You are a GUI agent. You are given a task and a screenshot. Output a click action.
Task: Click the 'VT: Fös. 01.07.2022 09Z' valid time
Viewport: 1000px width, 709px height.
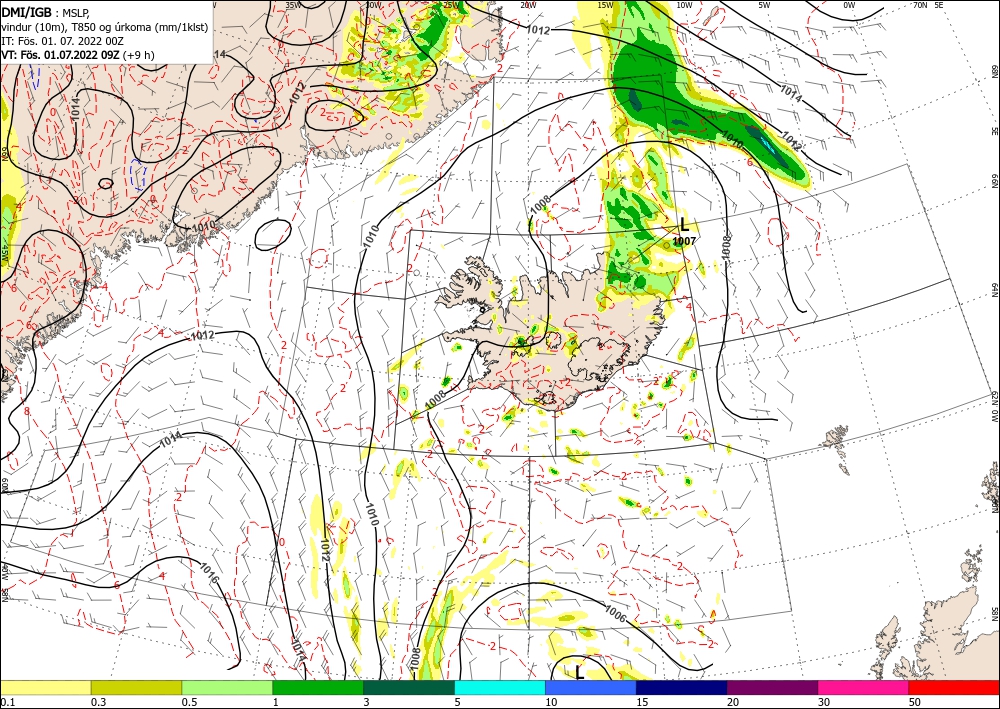[61, 55]
